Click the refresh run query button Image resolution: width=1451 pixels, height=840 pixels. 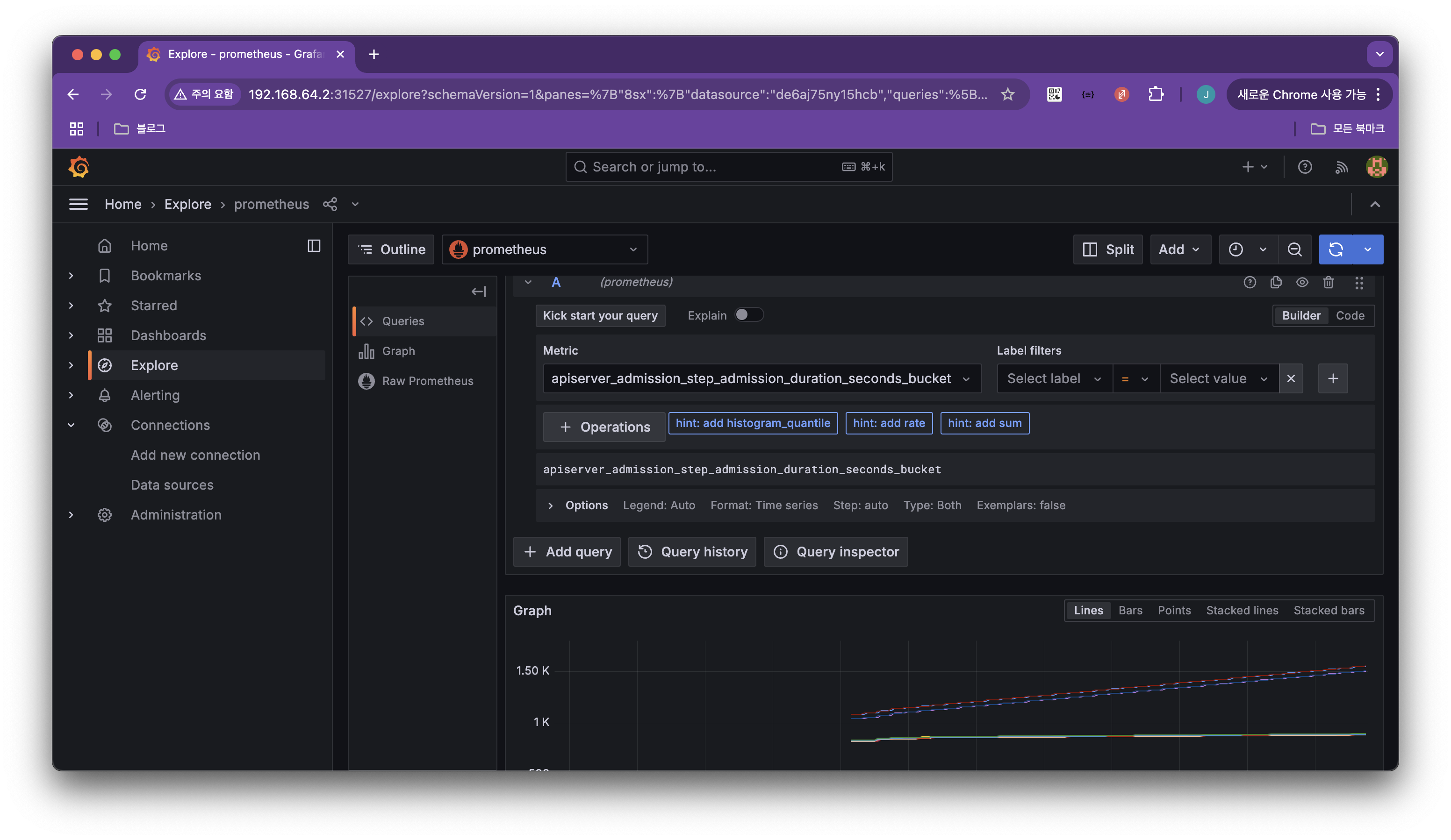[x=1335, y=249]
